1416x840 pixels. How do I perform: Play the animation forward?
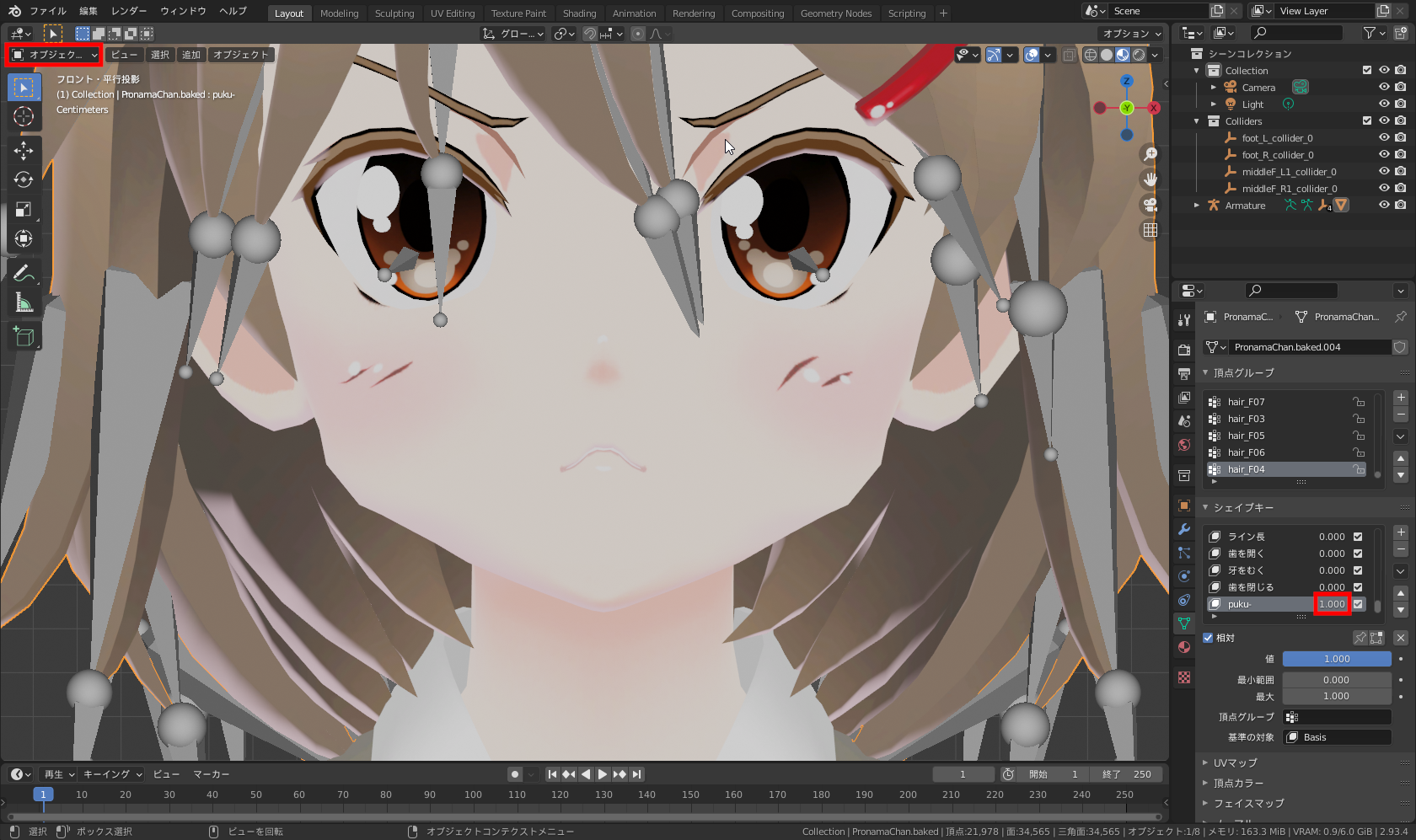pyautogui.click(x=603, y=774)
